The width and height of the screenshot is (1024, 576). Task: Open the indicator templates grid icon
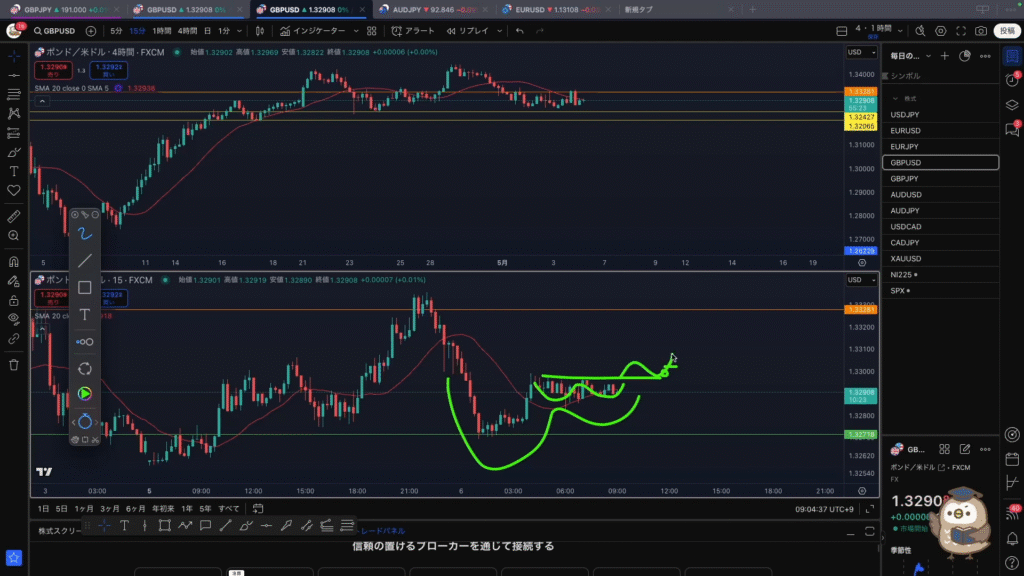click(x=372, y=31)
